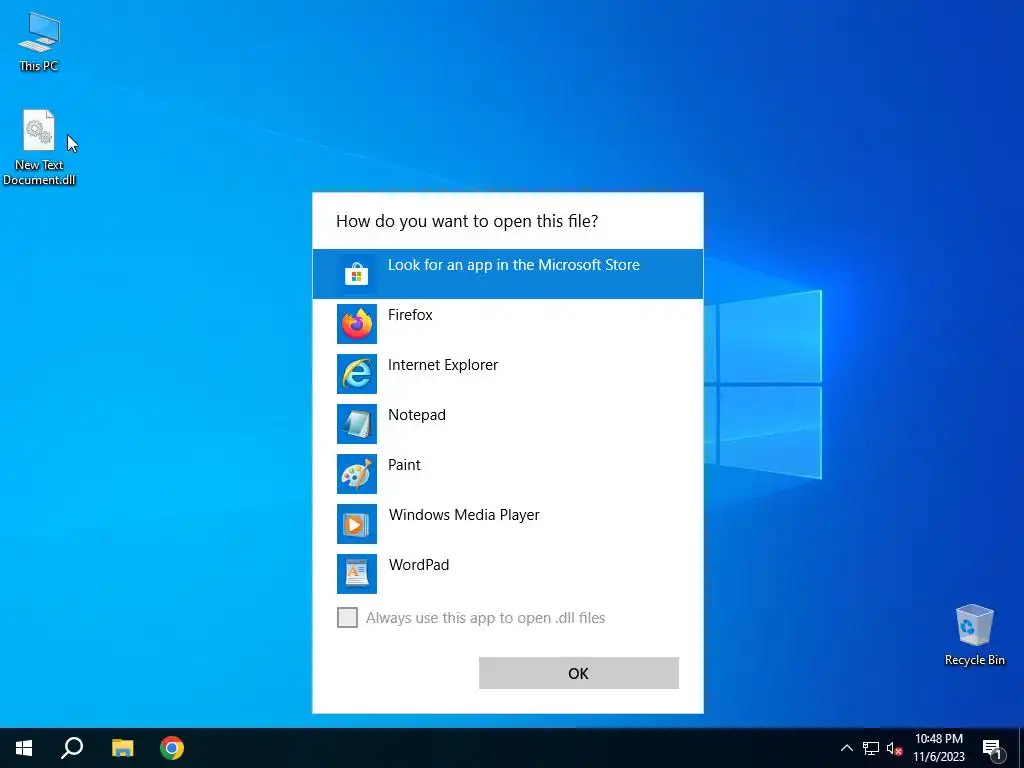Open the Windows Start menu
The height and width of the screenshot is (768, 1024).
24,748
